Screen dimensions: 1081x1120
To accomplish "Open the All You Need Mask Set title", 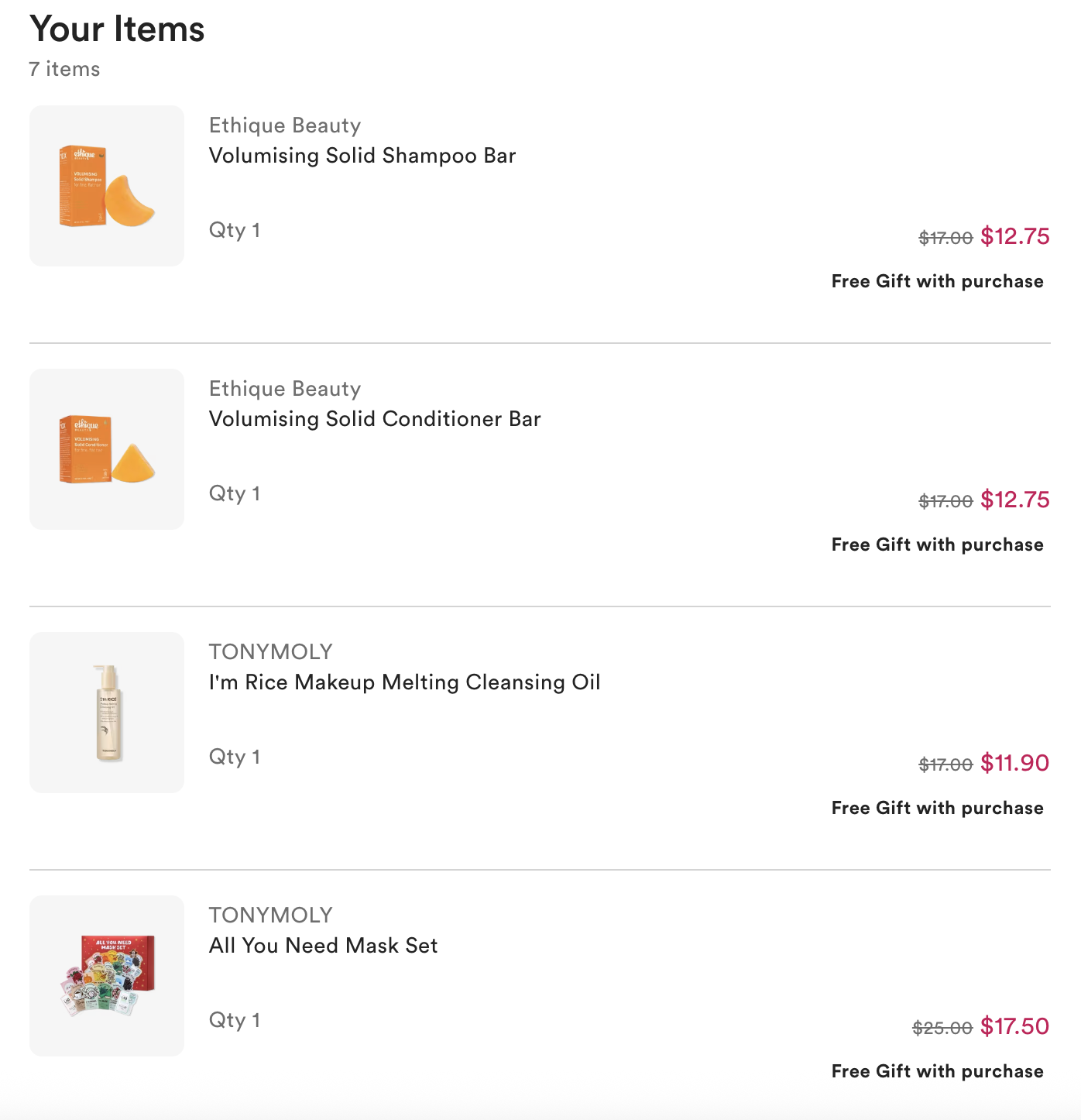I will click(323, 946).
